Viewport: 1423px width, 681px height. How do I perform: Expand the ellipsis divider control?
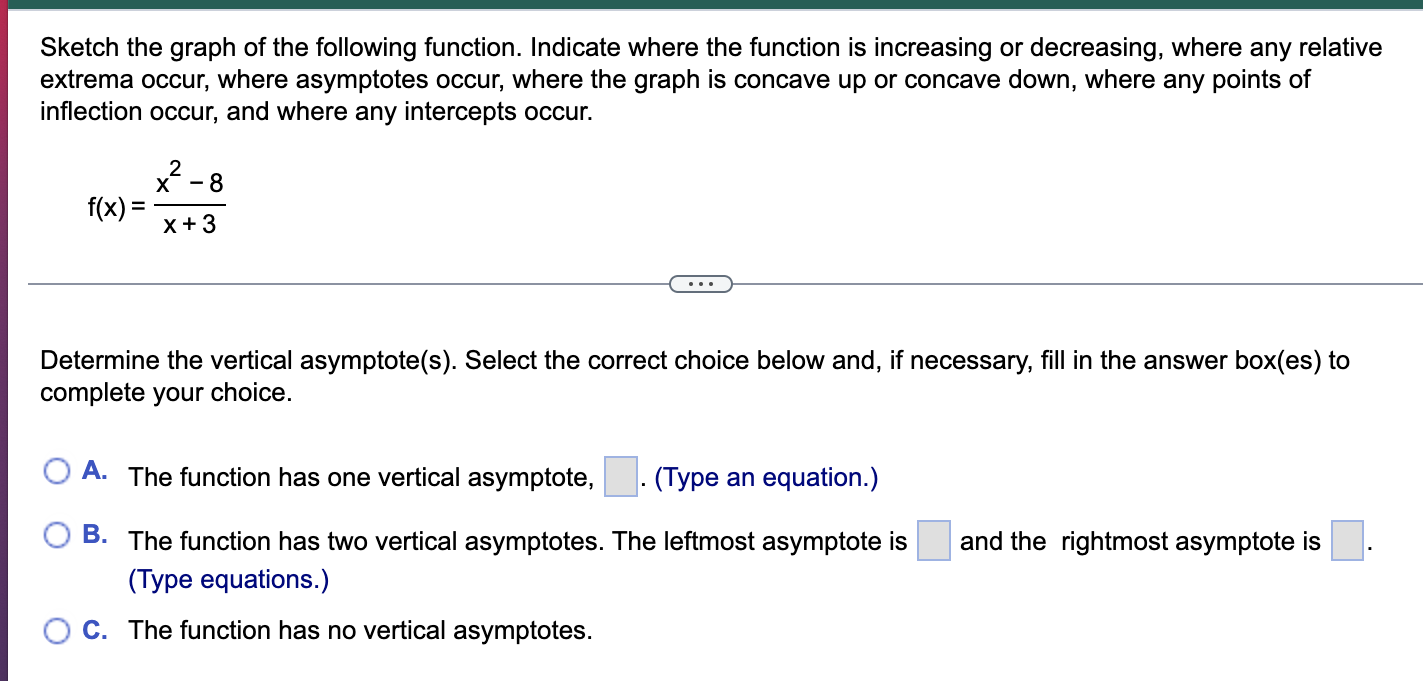point(701,284)
